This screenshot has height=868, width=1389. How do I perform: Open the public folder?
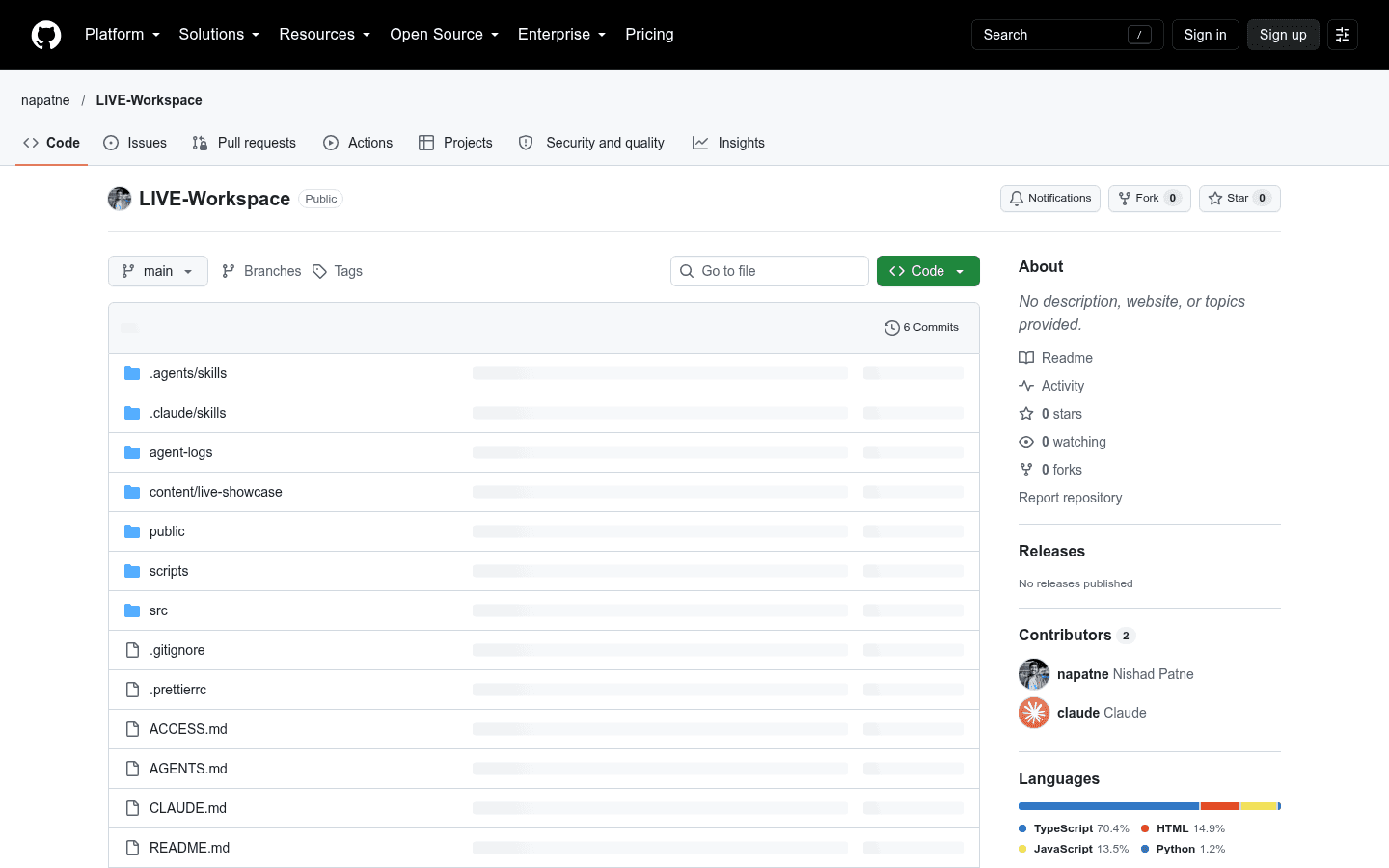(x=167, y=531)
